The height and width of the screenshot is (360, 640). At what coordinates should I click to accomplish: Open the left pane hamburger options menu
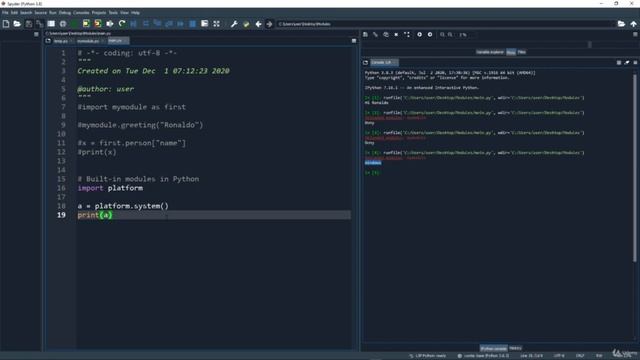36,35
